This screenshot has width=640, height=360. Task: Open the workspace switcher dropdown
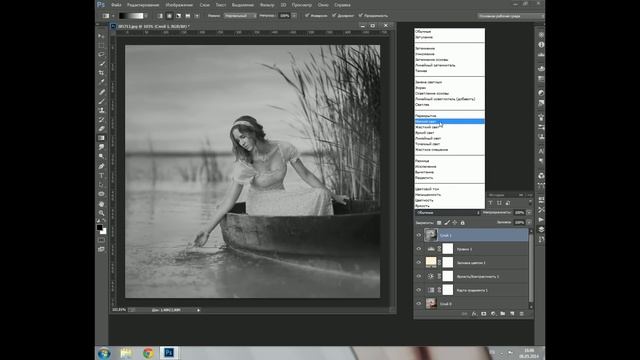(x=511, y=16)
